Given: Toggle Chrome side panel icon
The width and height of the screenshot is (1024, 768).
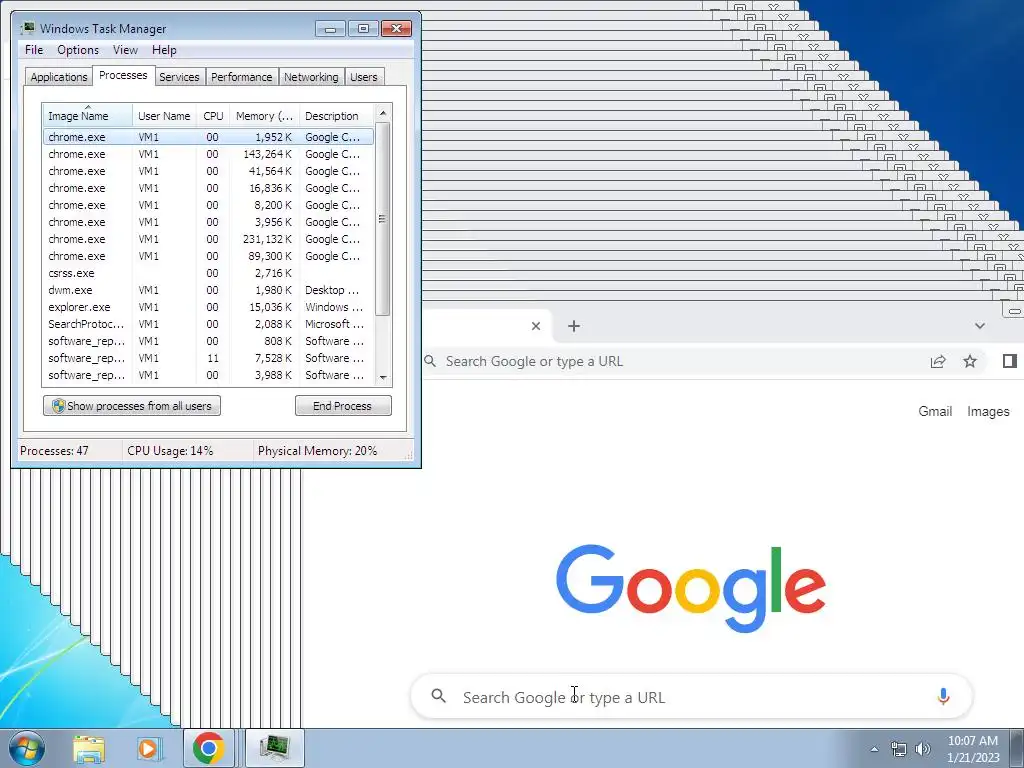Looking at the screenshot, I should coord(1010,361).
